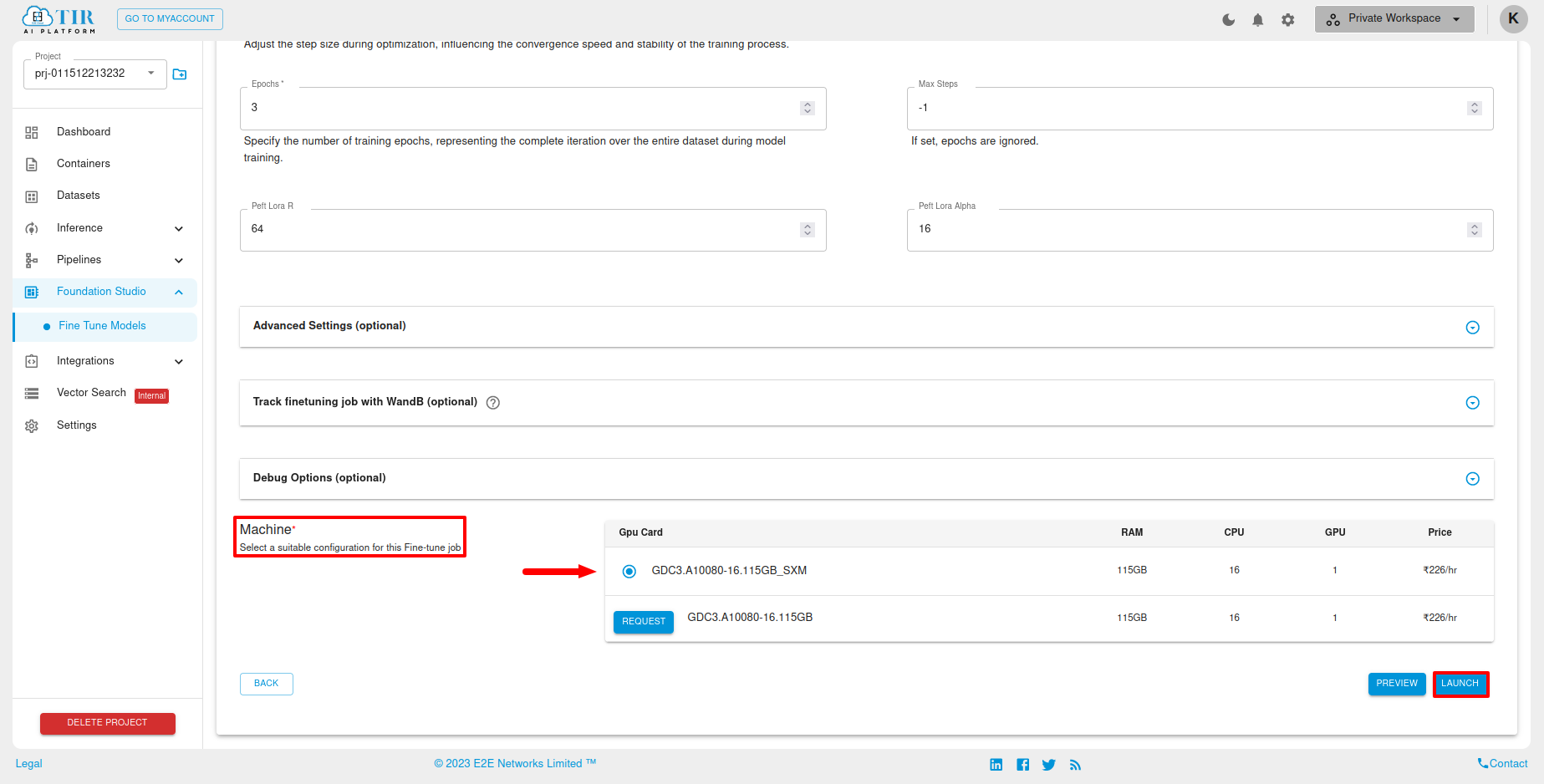Collapse the Foundation Studio chevron
Viewport: 1544px width, 784px height.
[179, 292]
